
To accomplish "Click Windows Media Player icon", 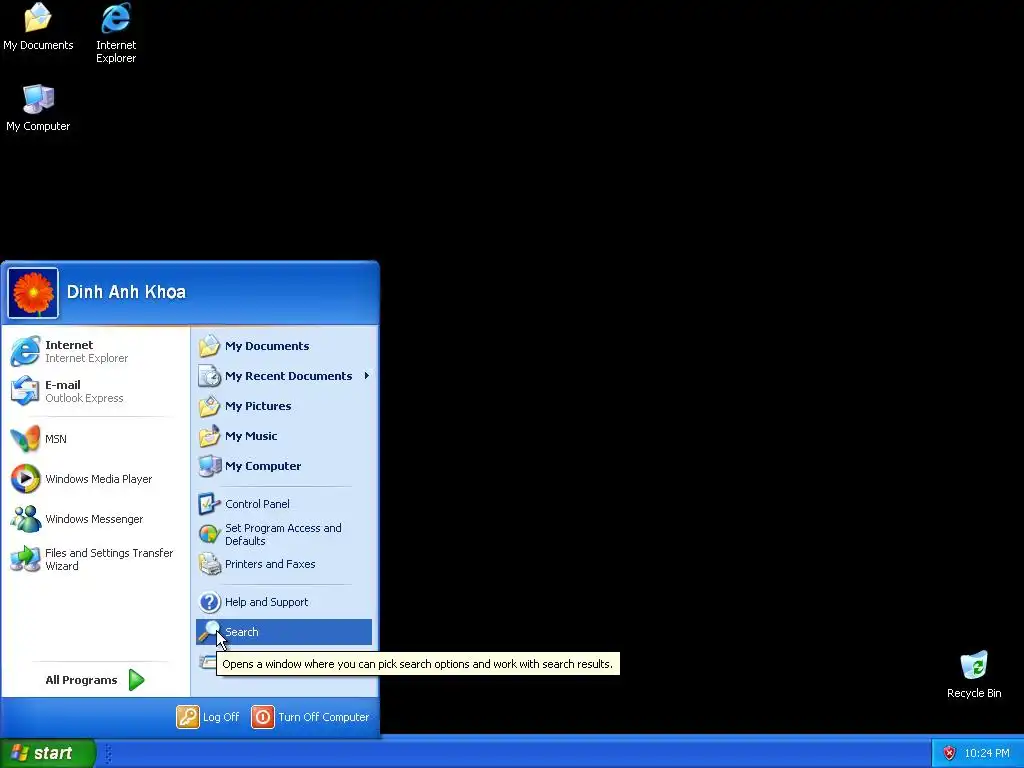I will point(25,479).
